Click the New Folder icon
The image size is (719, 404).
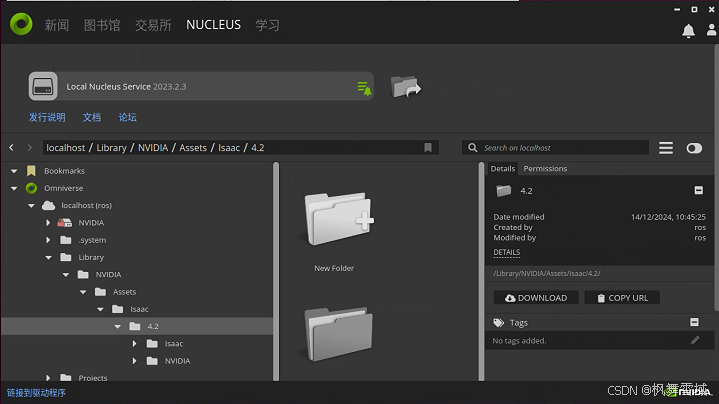(338, 219)
